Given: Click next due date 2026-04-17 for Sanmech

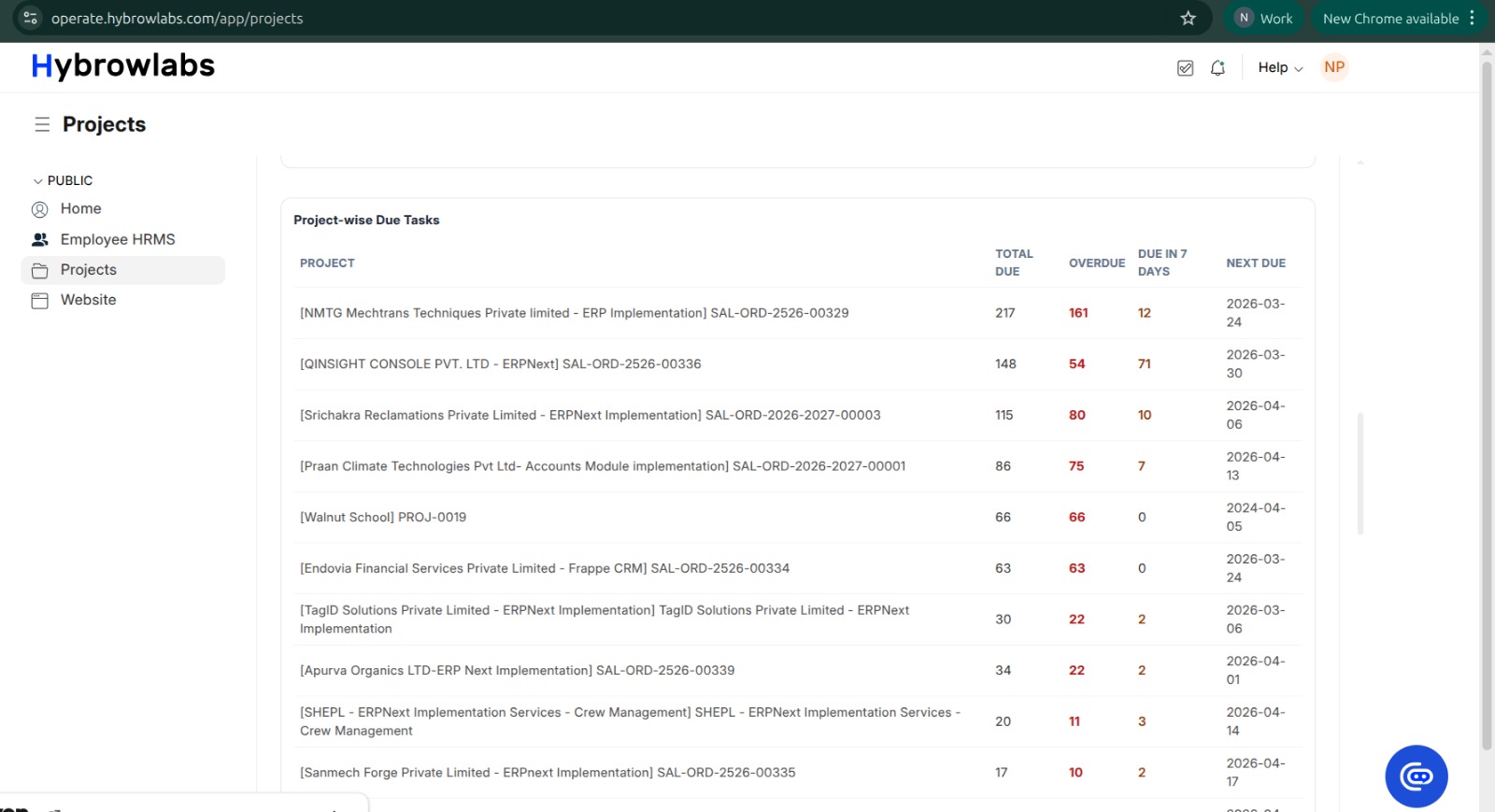Looking at the screenshot, I should coord(1256,773).
